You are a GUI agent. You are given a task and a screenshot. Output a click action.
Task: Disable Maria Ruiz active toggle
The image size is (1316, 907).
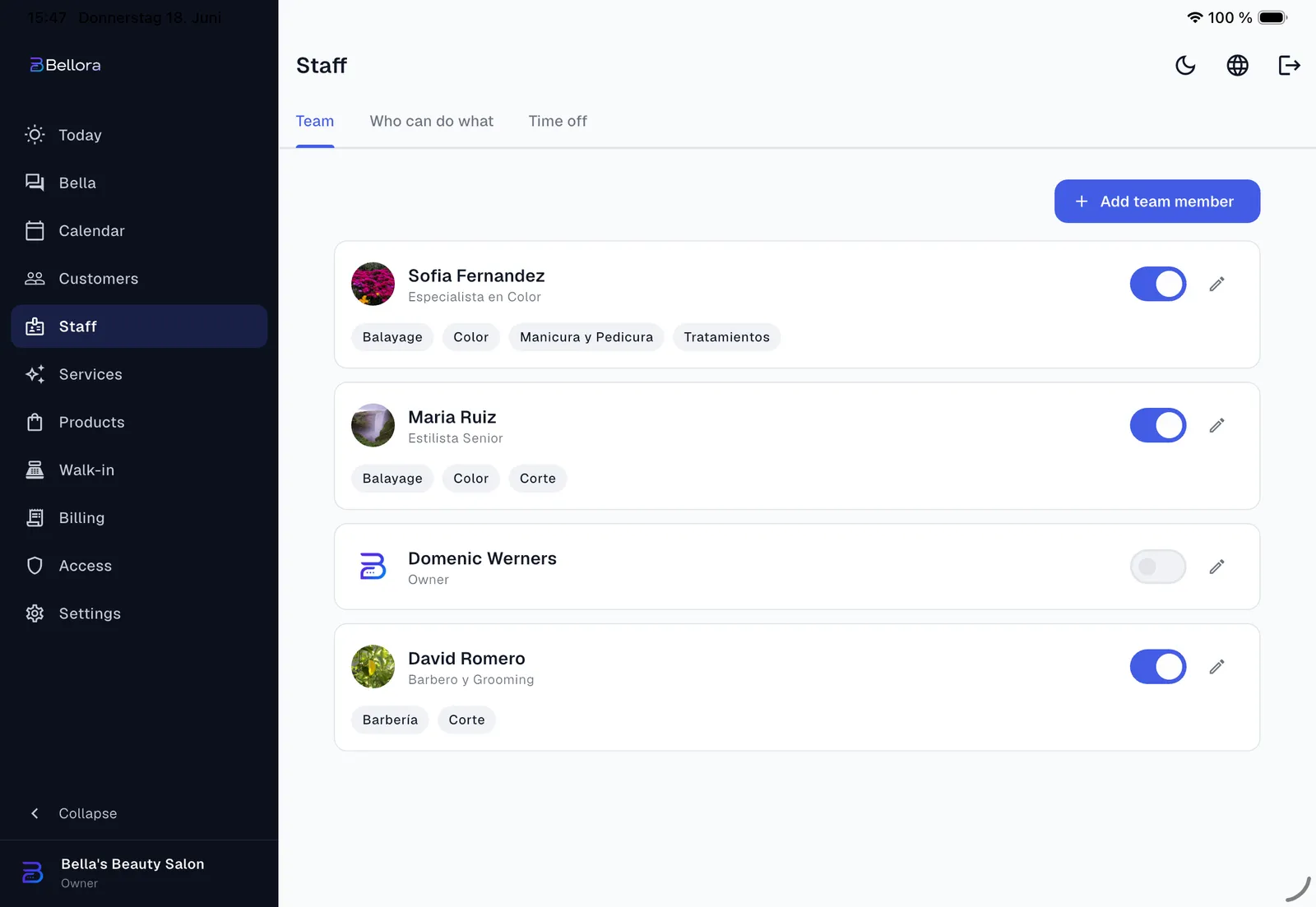coord(1158,425)
